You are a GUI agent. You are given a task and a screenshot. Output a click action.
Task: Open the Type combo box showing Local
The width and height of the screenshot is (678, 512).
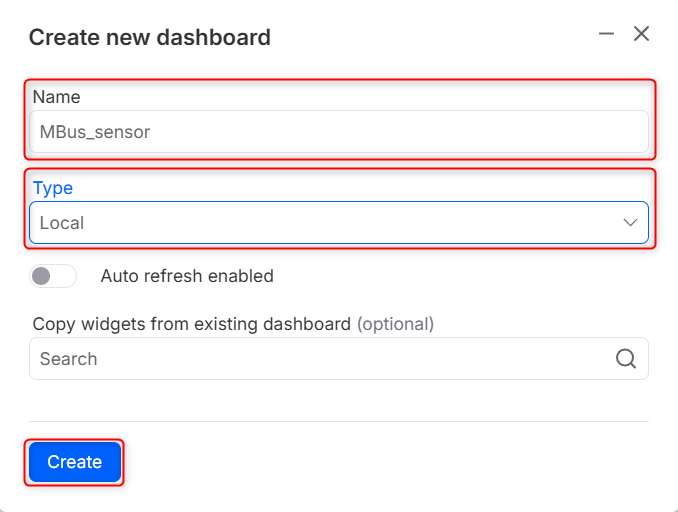[320, 223]
